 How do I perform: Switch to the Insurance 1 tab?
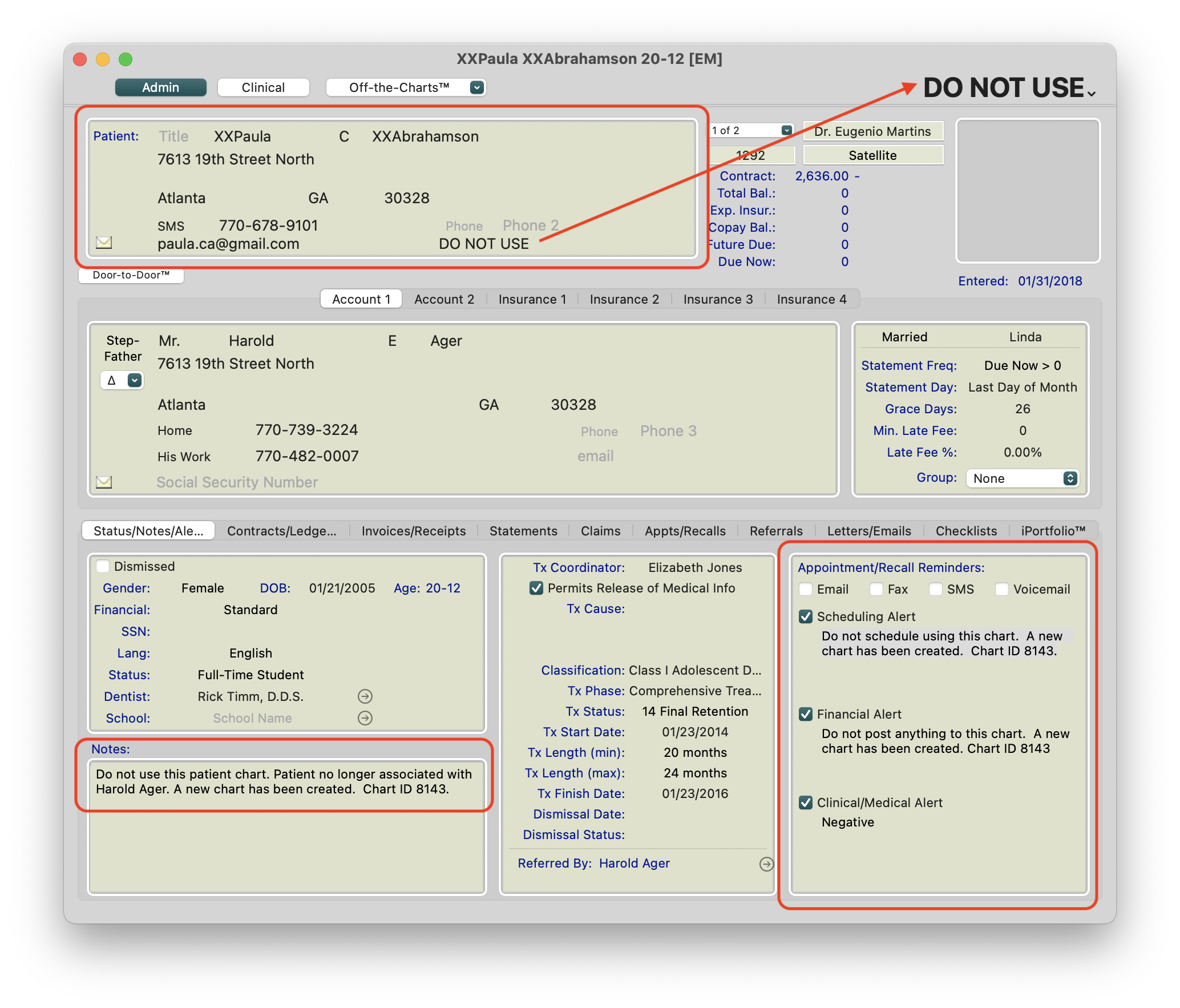[x=532, y=299]
